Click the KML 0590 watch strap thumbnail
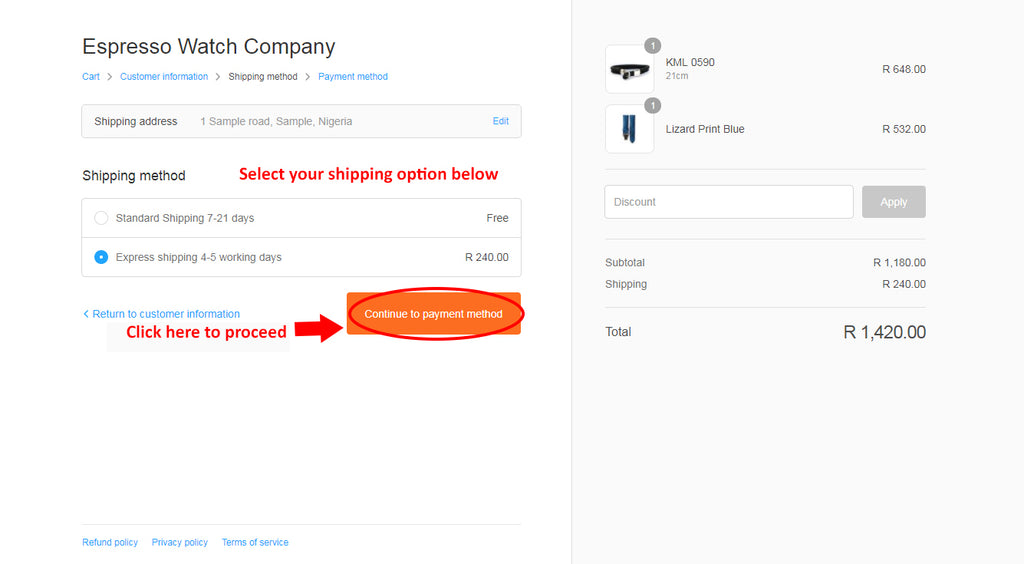The width and height of the screenshot is (1024, 564). click(x=630, y=71)
